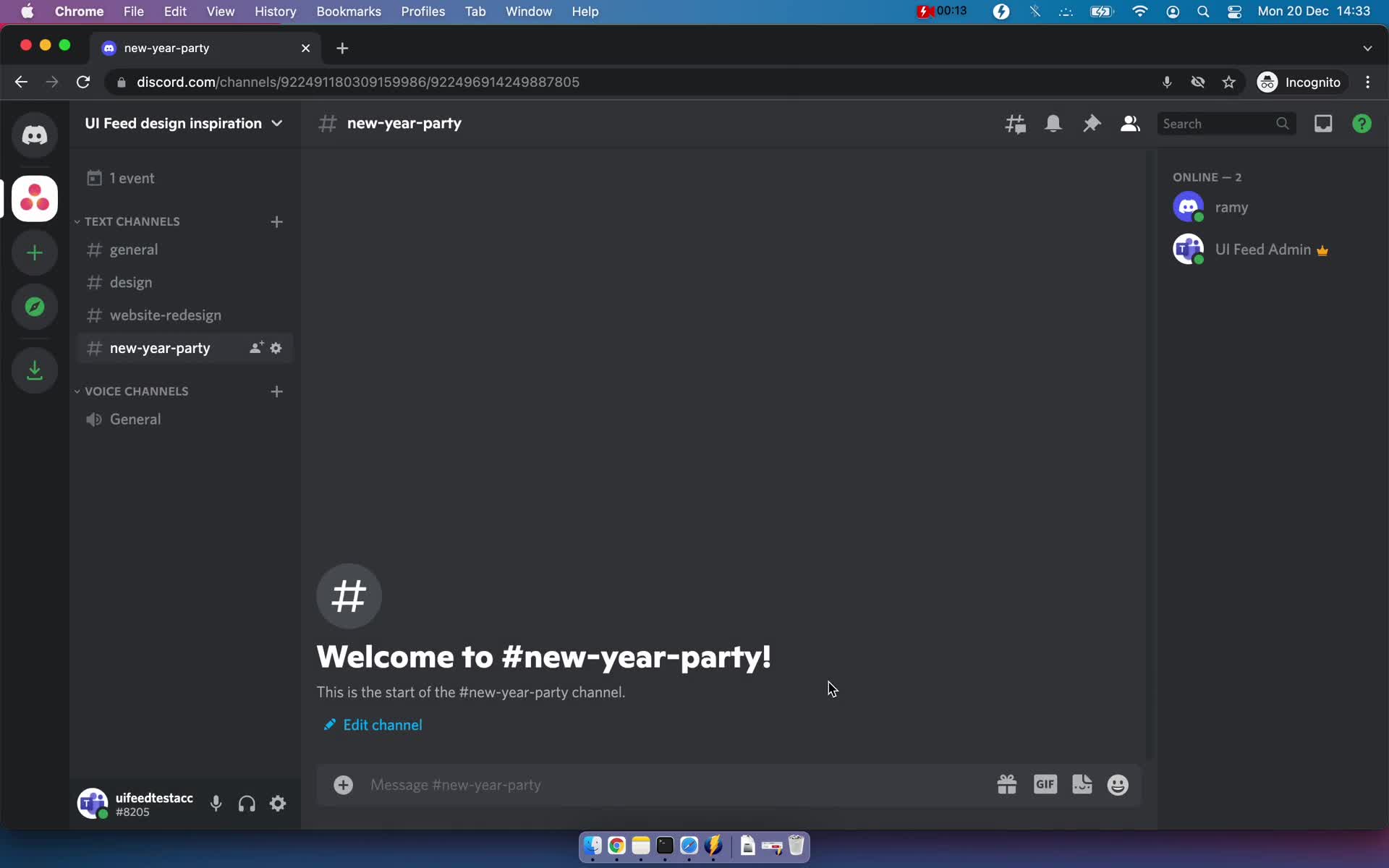Image resolution: width=1389 pixels, height=868 pixels.
Task: Open Finder from the Dock
Action: [x=592, y=846]
